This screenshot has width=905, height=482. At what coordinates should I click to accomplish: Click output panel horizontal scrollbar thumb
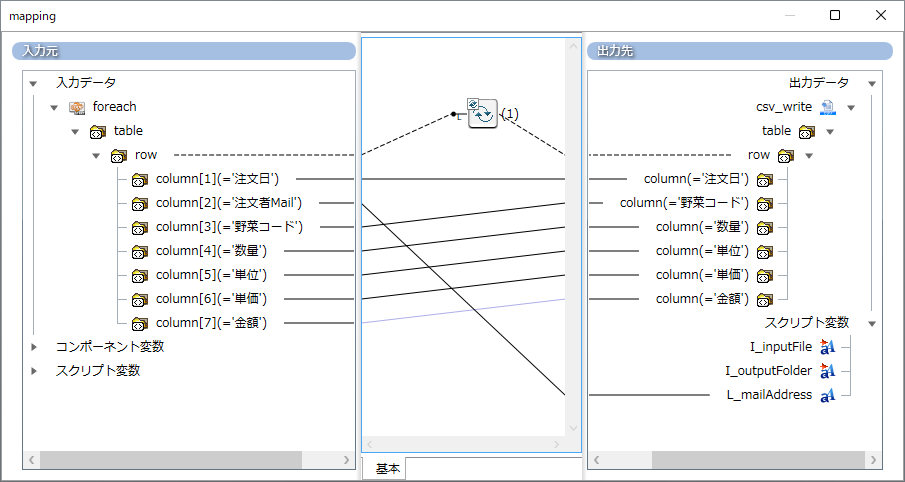tap(759, 460)
